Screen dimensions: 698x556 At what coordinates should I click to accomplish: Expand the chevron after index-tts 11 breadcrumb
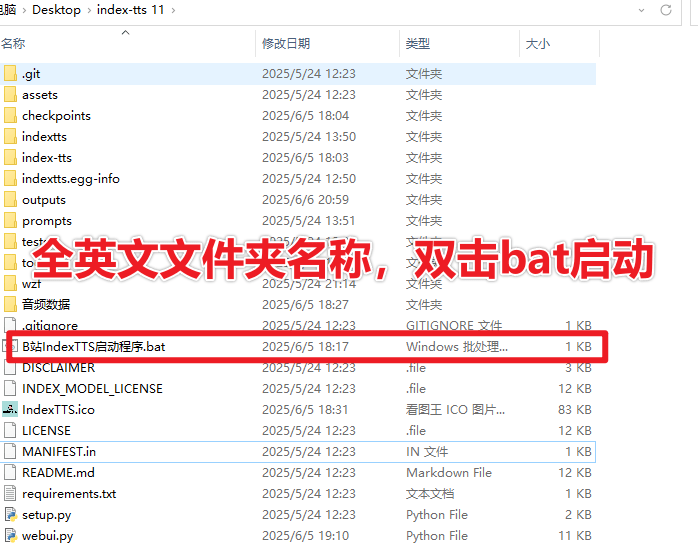(173, 10)
